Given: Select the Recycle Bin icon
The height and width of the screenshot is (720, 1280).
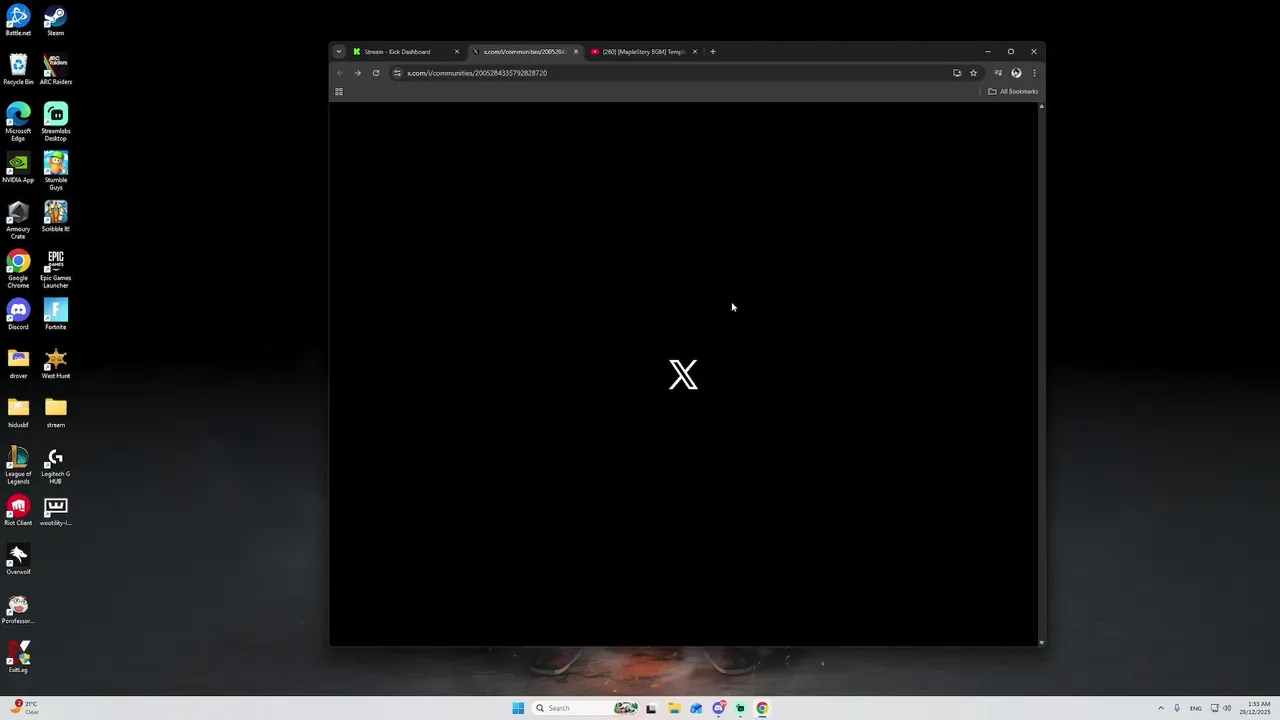Looking at the screenshot, I should tap(18, 70).
